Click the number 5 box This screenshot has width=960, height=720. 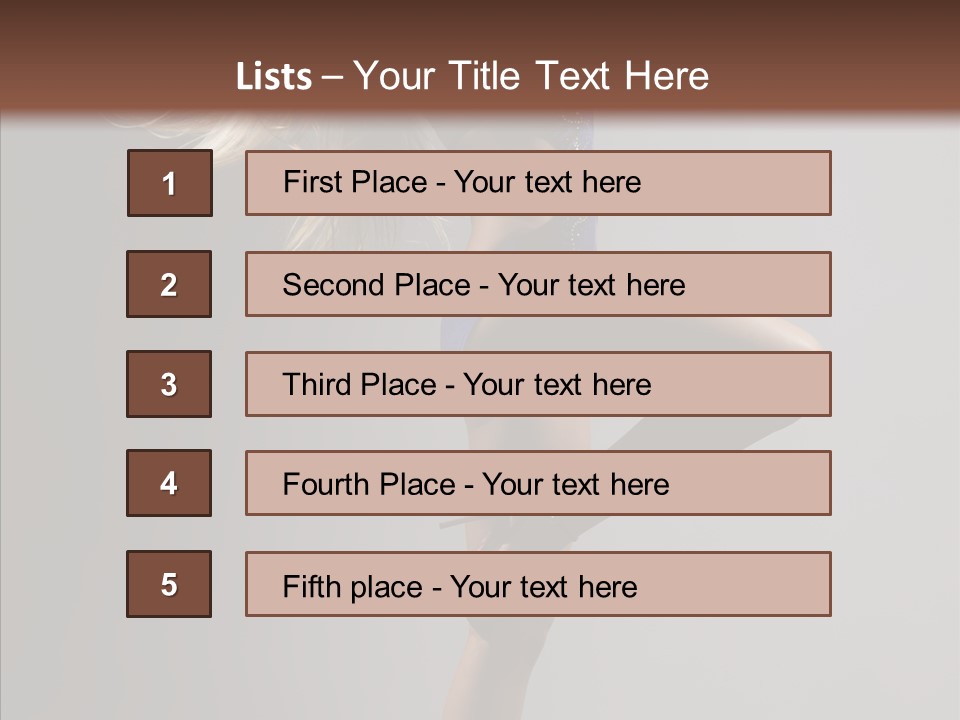(169, 584)
